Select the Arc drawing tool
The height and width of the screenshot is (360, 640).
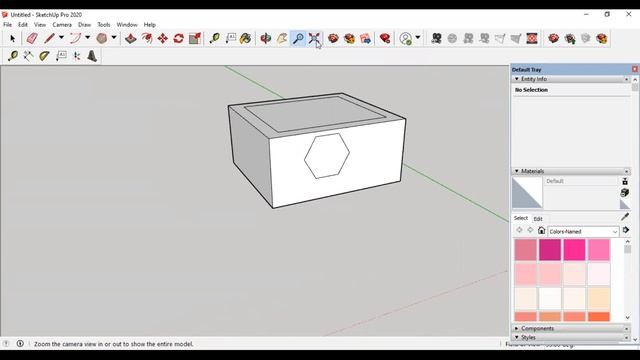[x=75, y=38]
